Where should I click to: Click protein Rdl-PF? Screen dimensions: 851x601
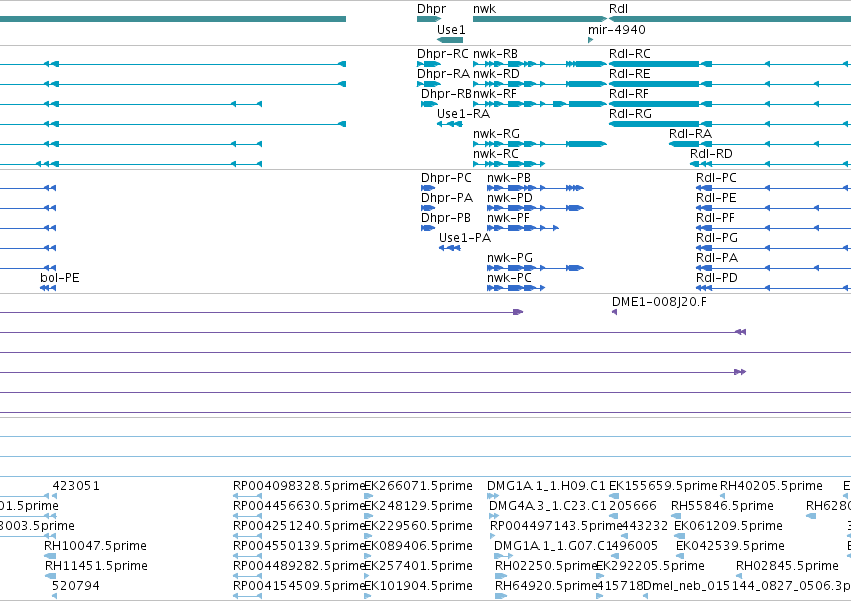(x=773, y=228)
